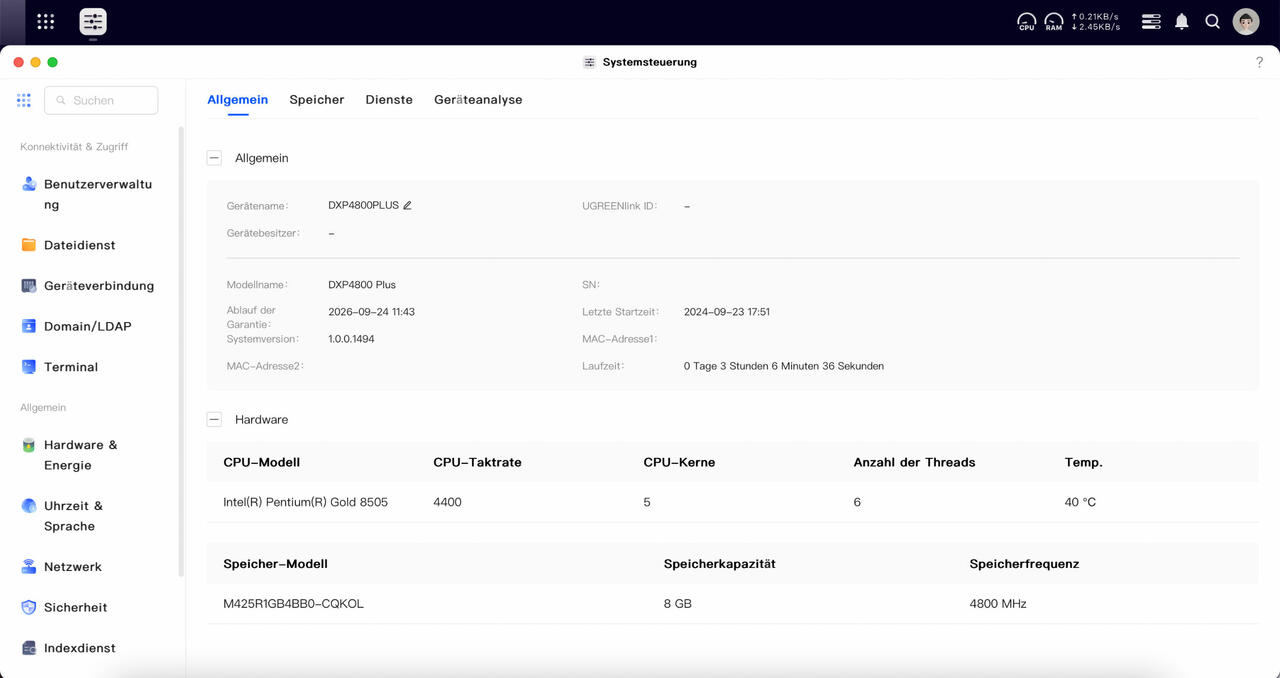The height and width of the screenshot is (678, 1280).
Task: Edit the device name DXP4800PLUS with pencil icon
Action: coord(407,205)
